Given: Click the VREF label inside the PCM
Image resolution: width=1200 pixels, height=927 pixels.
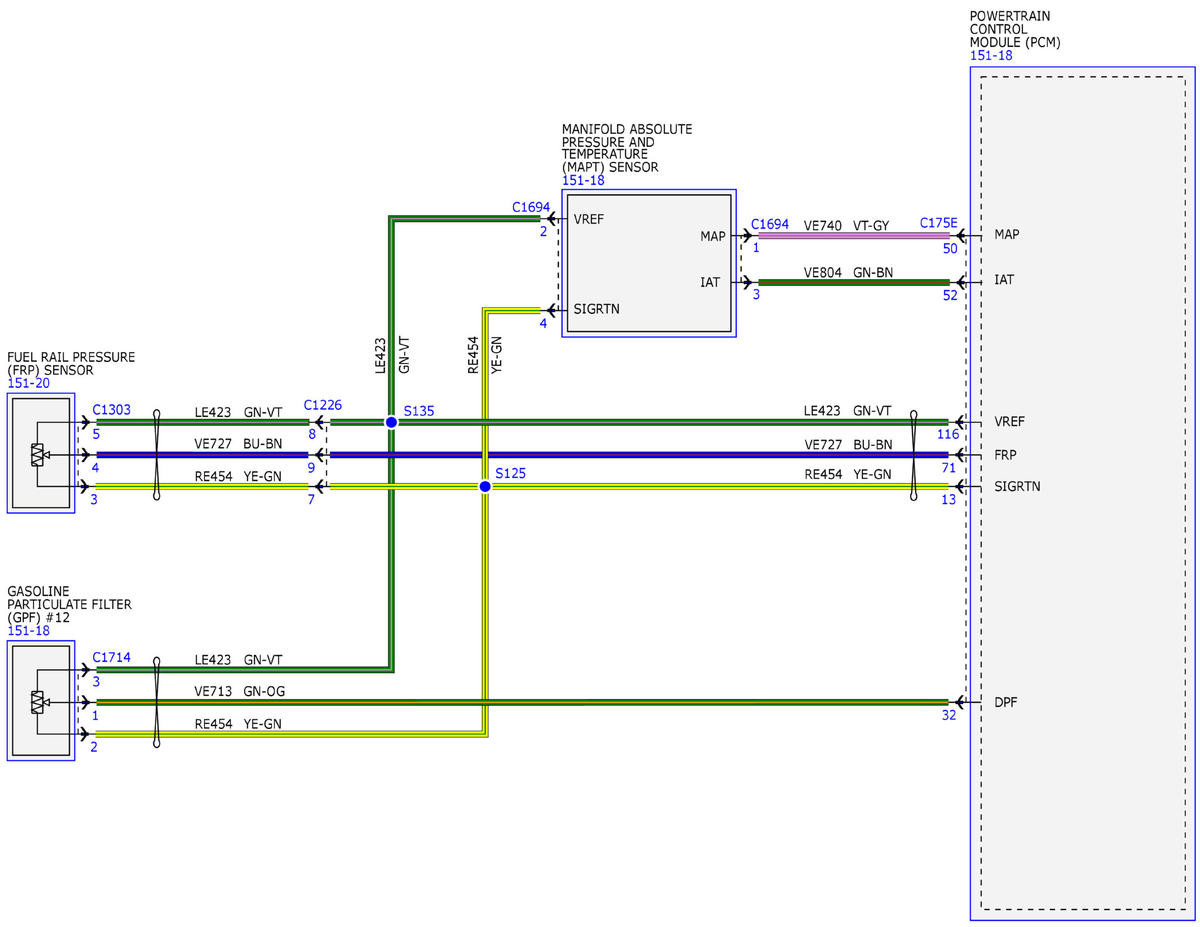Looking at the screenshot, I should point(1011,422).
